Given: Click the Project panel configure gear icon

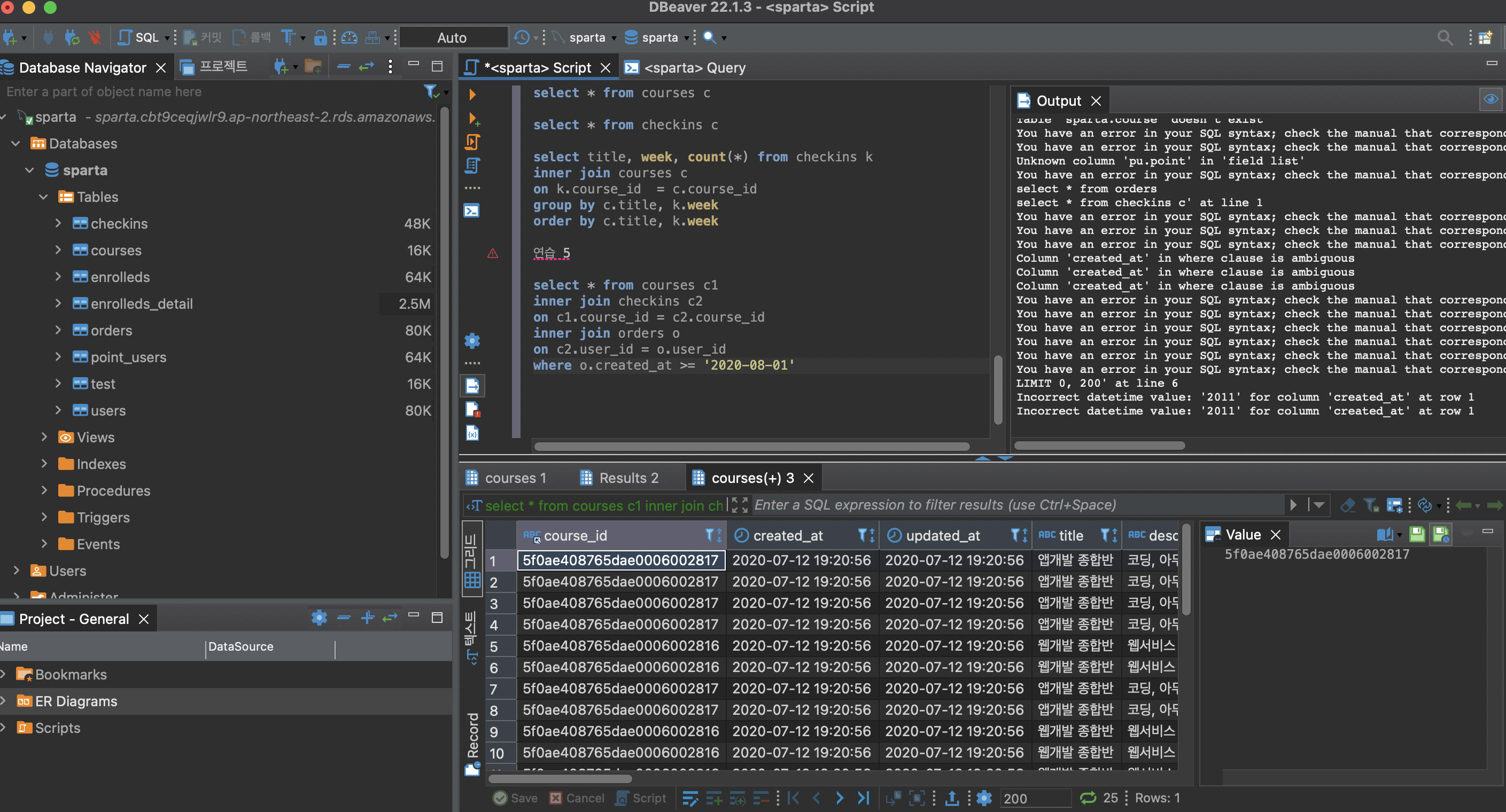Looking at the screenshot, I should tap(319, 618).
